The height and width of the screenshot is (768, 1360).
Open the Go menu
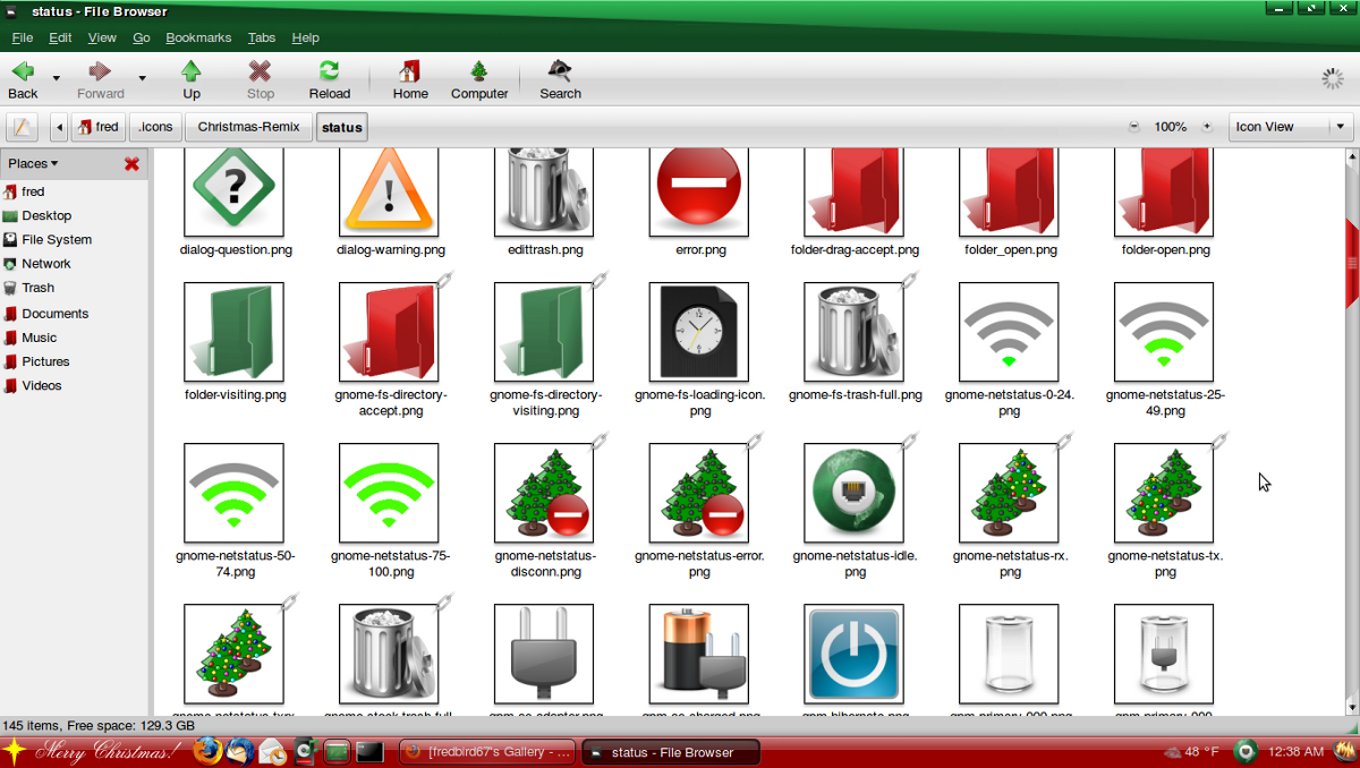click(141, 37)
